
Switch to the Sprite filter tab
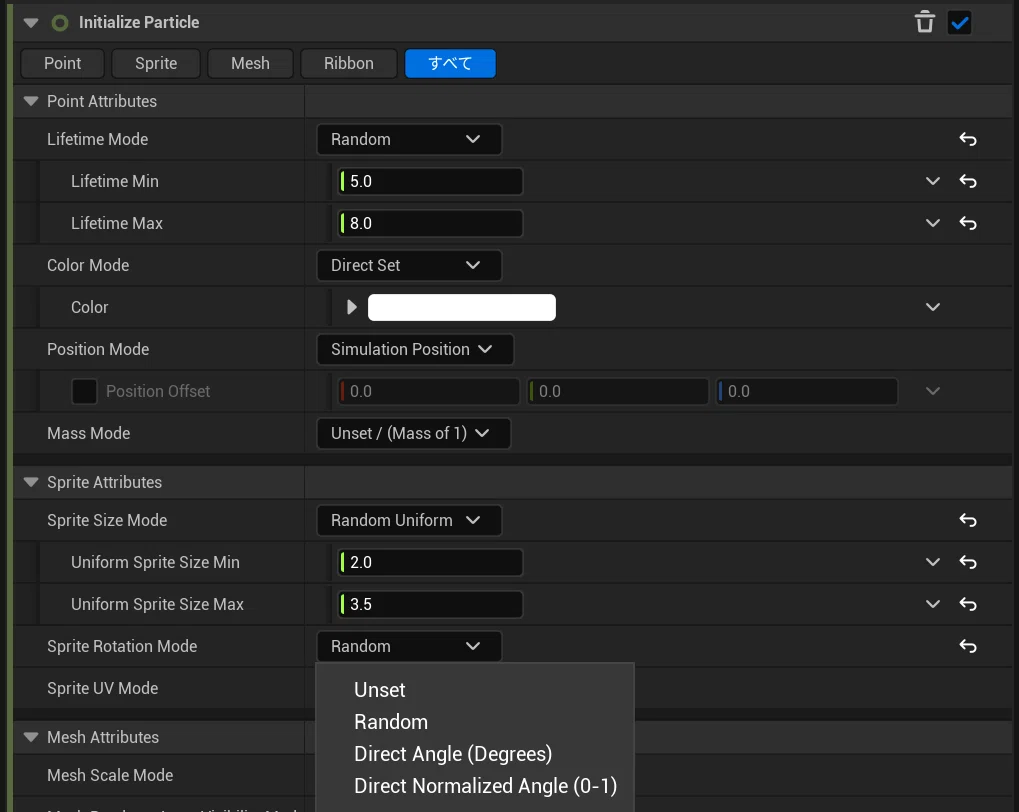(x=156, y=63)
